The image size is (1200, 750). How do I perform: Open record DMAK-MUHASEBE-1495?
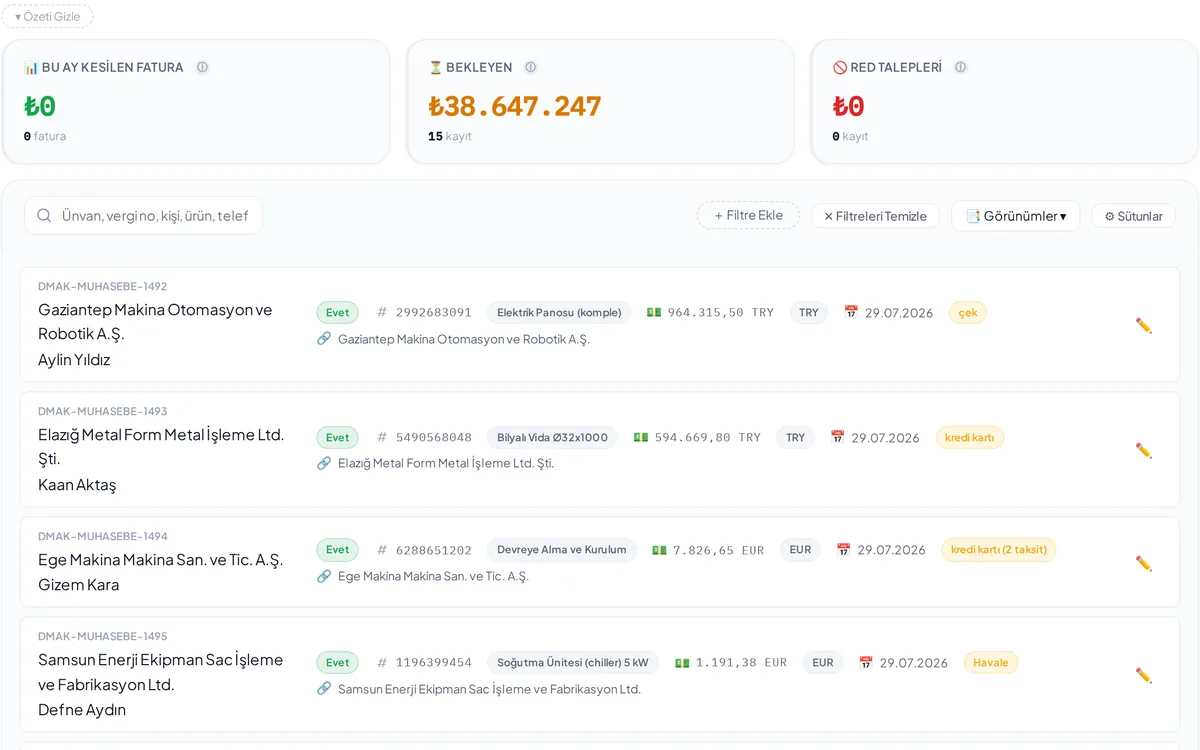point(103,636)
